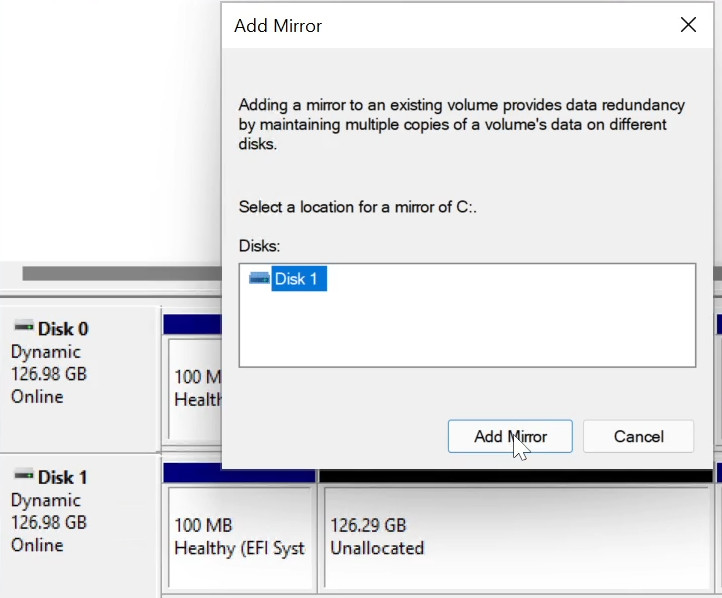Click the Disk 1 drive icon in Disks list
The width and height of the screenshot is (722, 598).
tap(259, 279)
